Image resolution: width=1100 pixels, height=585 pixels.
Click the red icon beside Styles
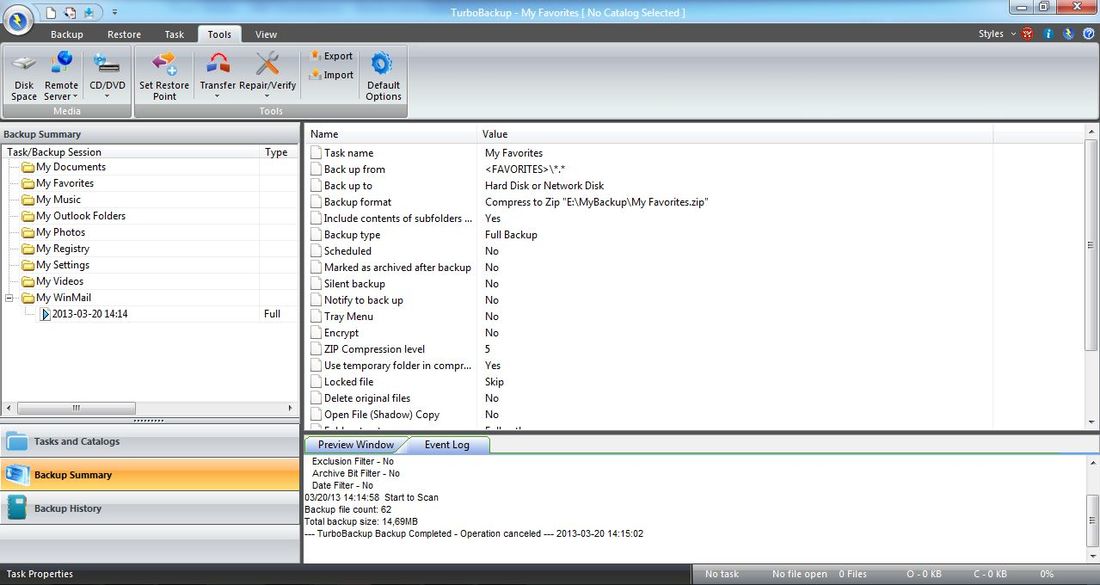(x=1028, y=34)
